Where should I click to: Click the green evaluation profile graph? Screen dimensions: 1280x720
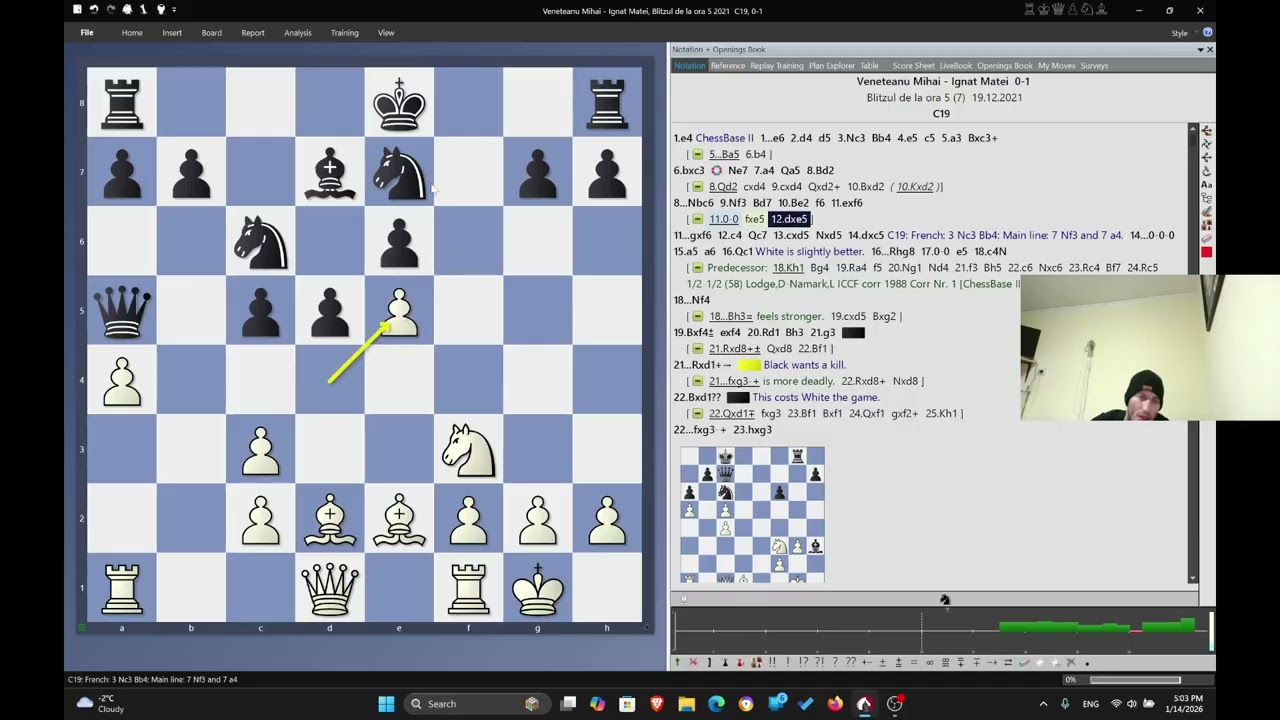1098,627
